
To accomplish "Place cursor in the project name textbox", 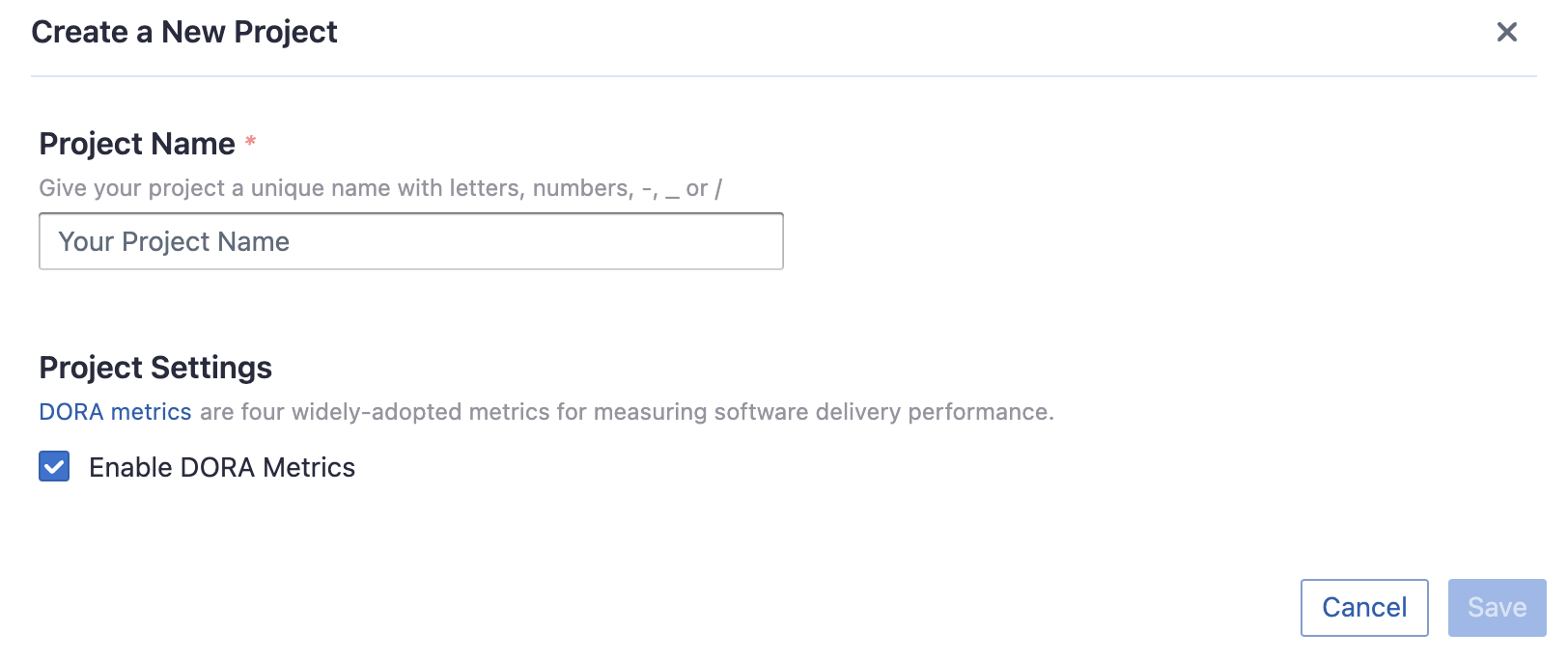I will coord(410,241).
